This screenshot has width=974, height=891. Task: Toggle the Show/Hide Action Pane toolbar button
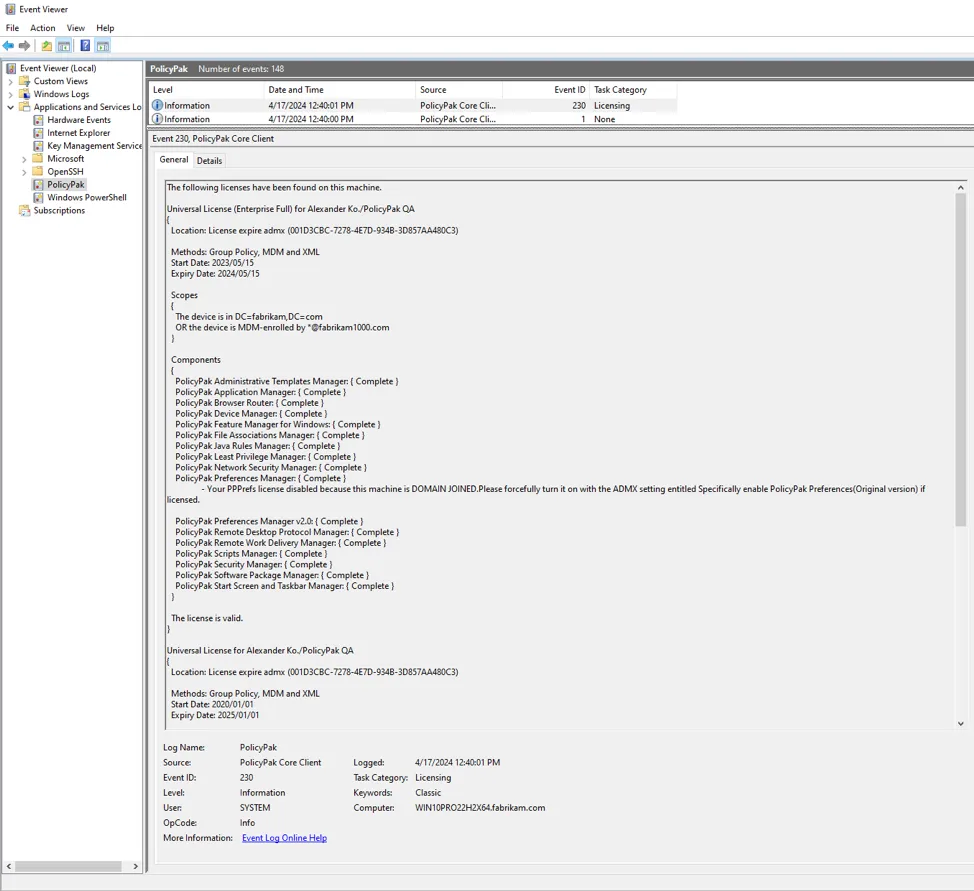point(103,46)
